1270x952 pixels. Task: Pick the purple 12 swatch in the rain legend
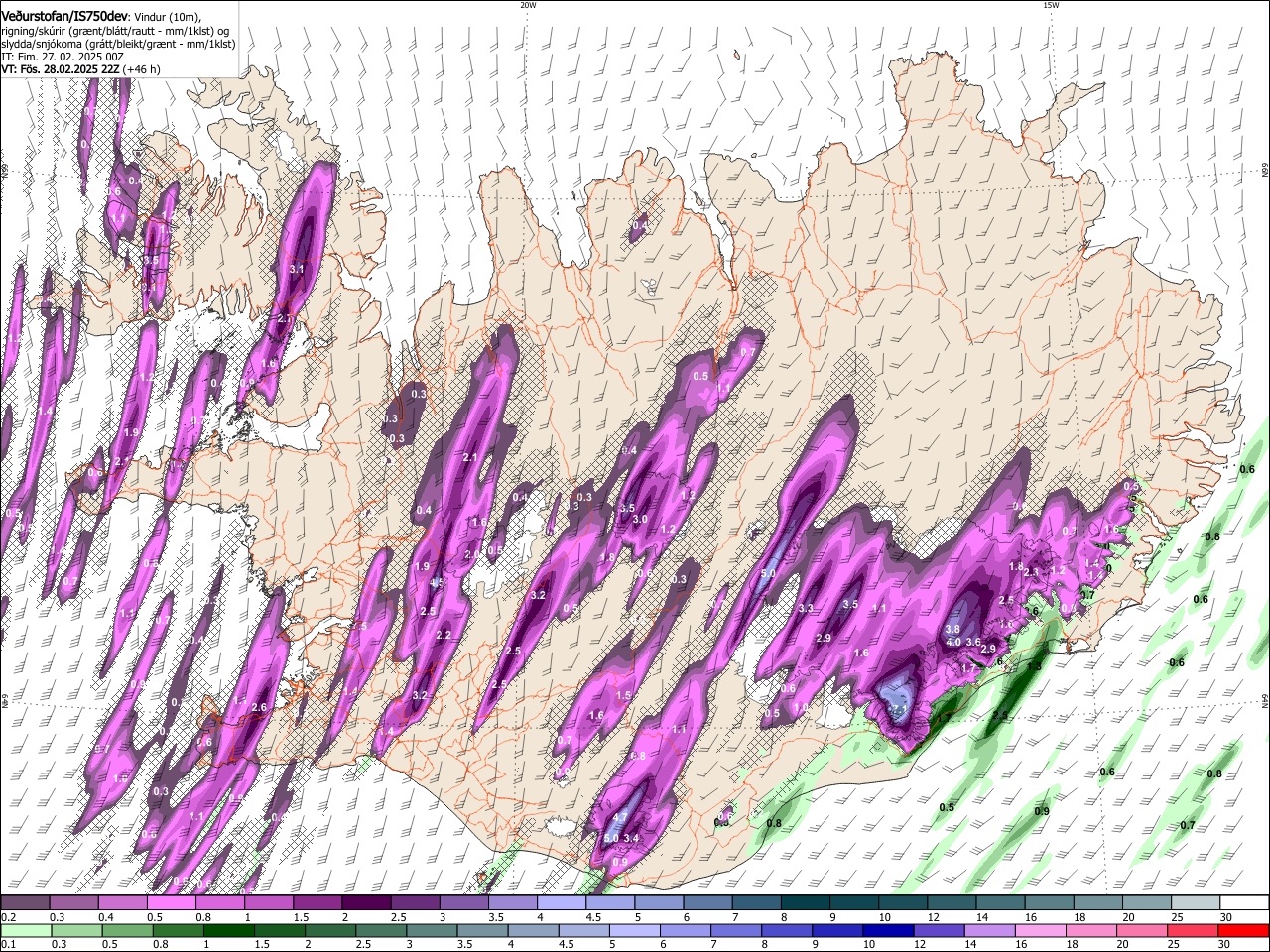pos(938,930)
